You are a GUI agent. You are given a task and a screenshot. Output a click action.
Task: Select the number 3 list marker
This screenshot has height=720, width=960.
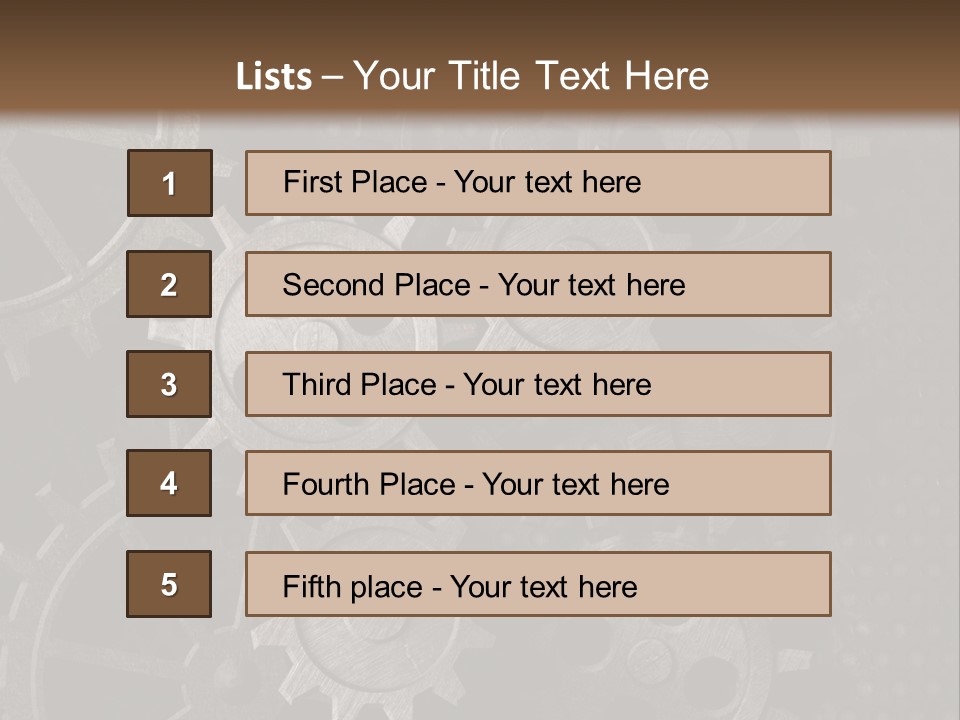pyautogui.click(x=169, y=384)
